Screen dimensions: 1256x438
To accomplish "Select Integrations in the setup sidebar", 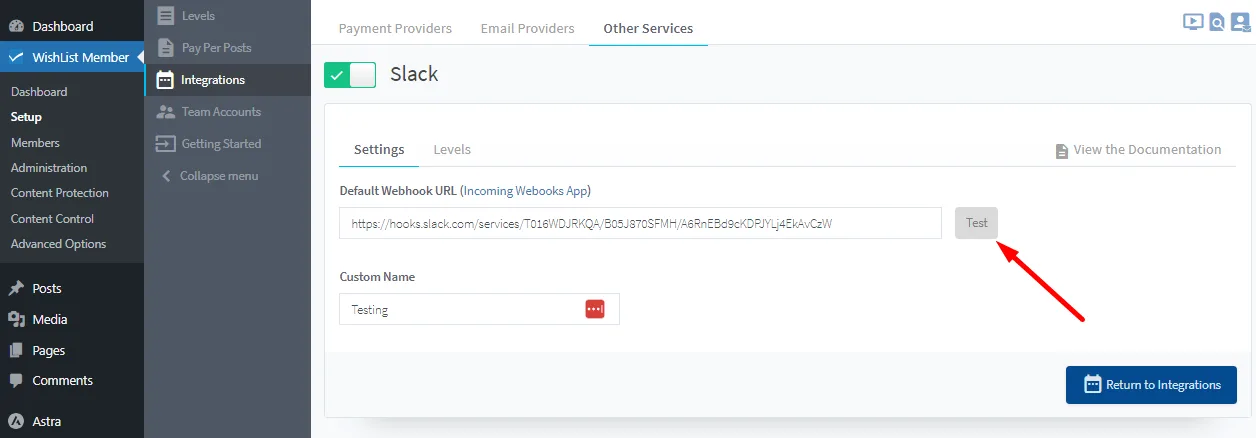I will [x=228, y=79].
